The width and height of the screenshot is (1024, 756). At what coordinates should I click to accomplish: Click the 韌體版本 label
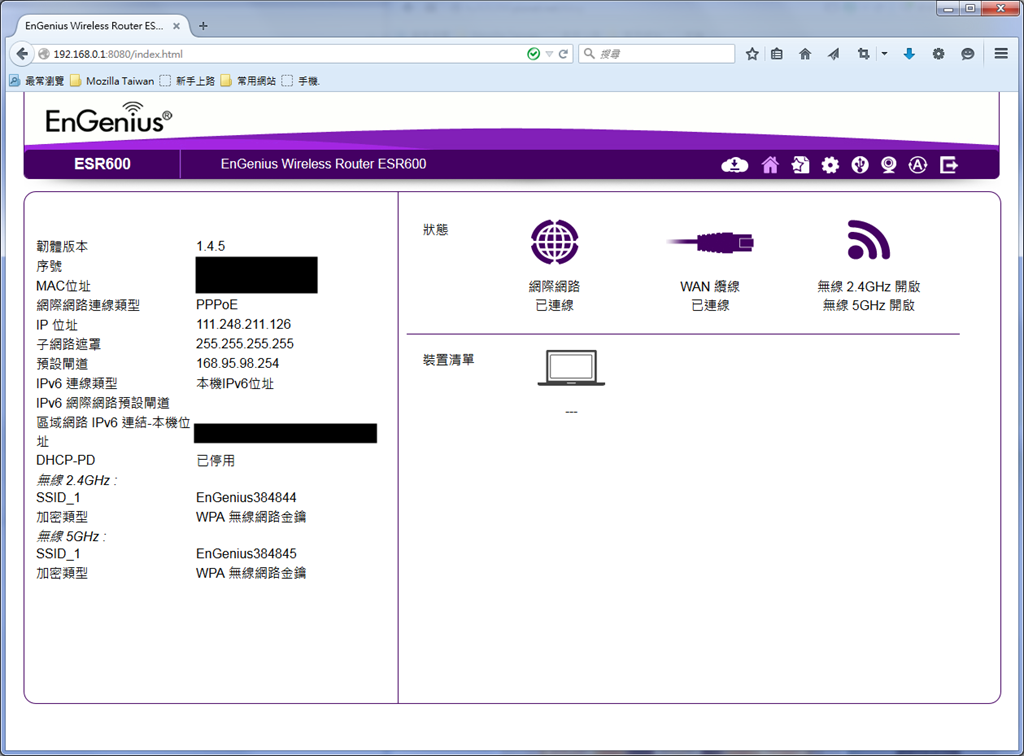62,246
